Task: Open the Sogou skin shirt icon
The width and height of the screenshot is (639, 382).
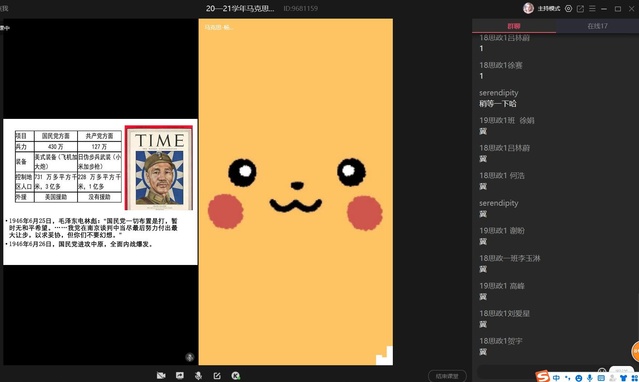Action: tap(623, 378)
